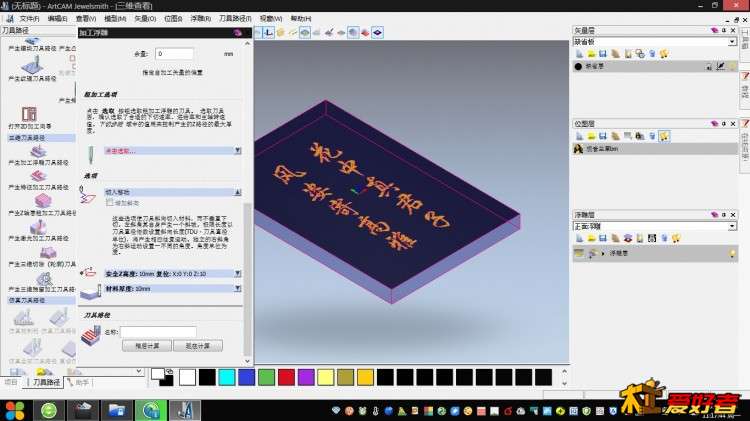Click the ArtCAM icon in the Windows taskbar

[185, 410]
